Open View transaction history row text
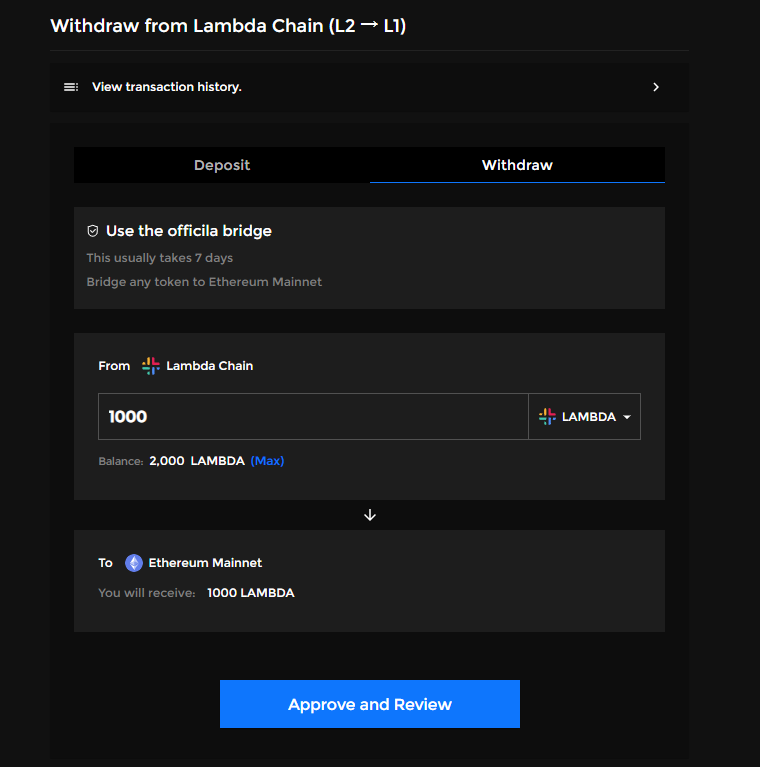The image size is (760, 767). pos(167,87)
